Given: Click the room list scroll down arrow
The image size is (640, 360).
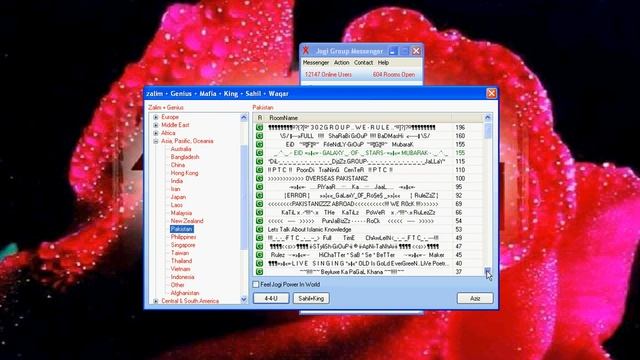Looking at the screenshot, I should (x=487, y=271).
